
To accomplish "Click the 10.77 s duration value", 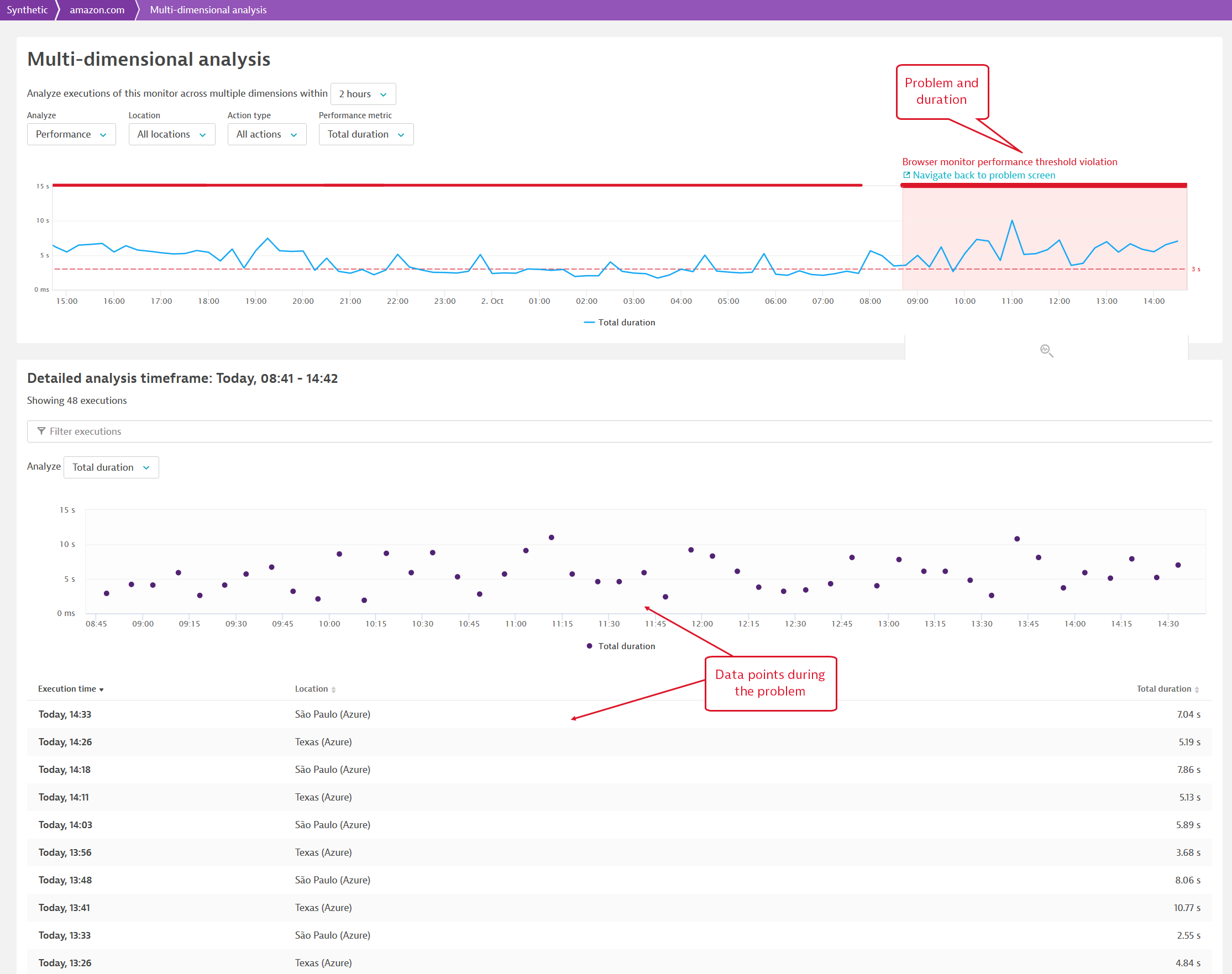I will point(1187,908).
